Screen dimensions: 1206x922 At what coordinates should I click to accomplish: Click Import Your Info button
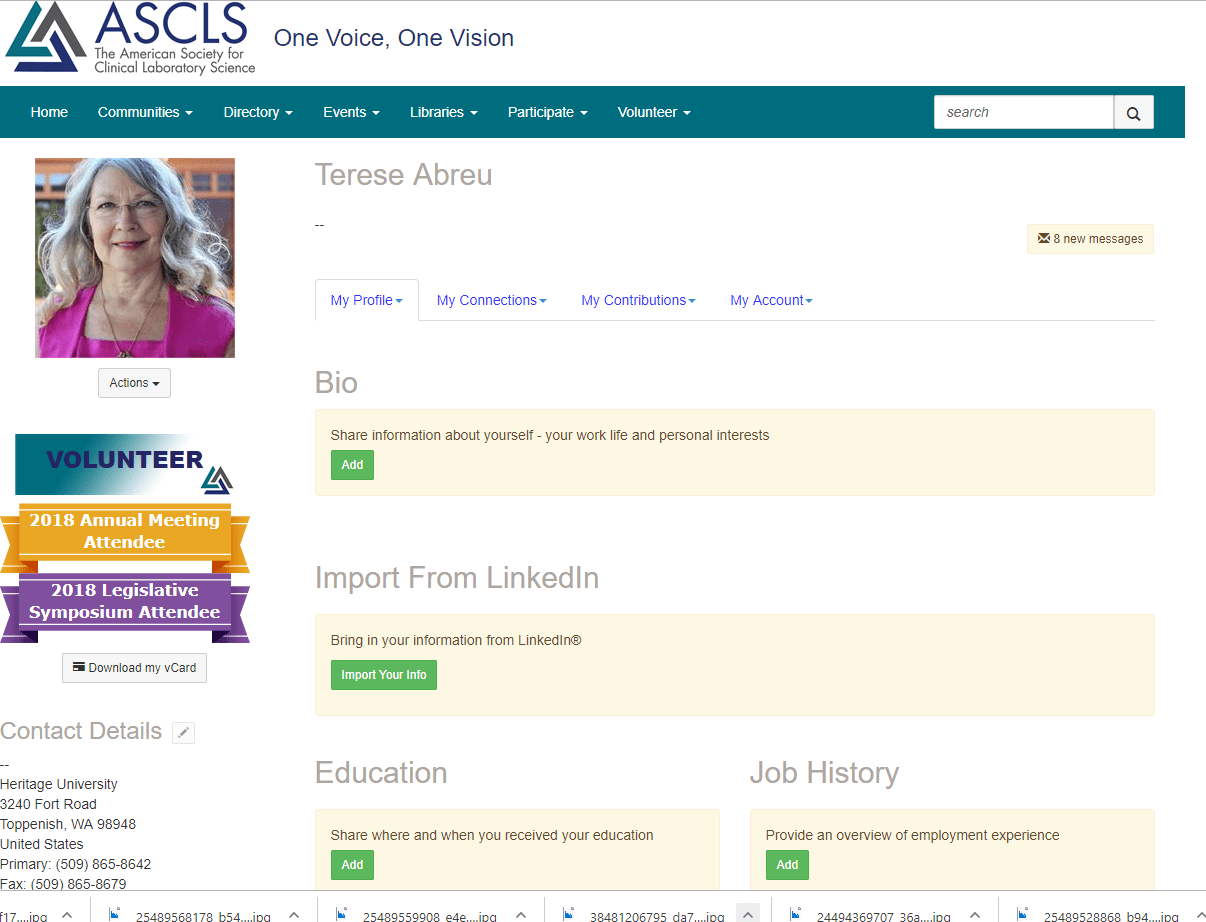pos(383,675)
